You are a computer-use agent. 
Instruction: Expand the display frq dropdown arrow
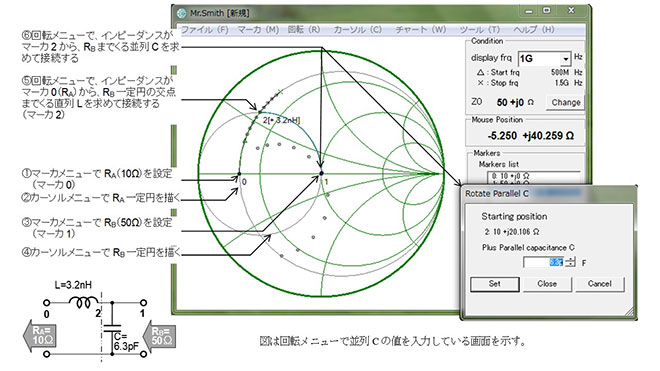pos(566,59)
